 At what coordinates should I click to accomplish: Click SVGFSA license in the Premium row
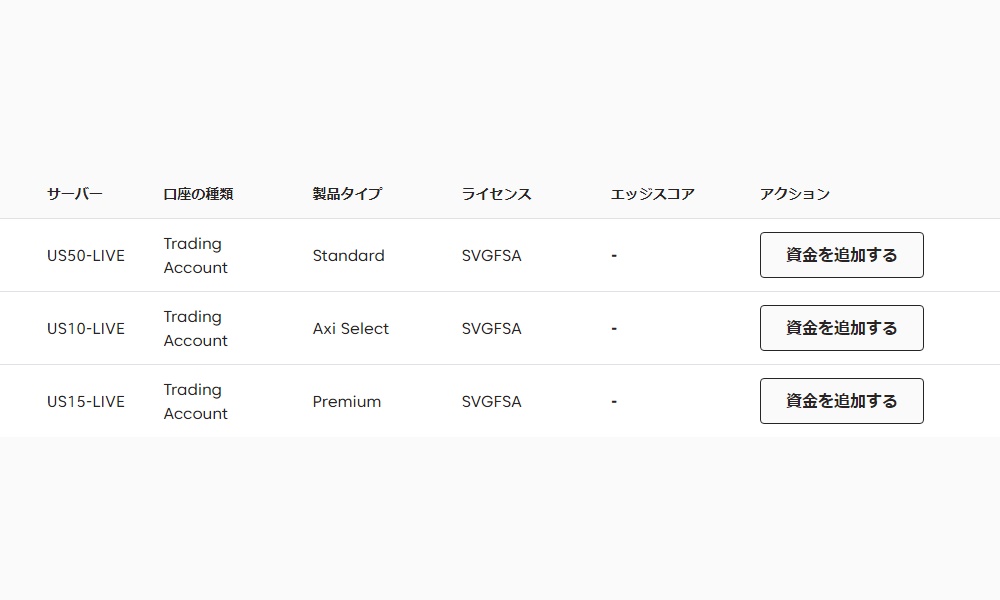pyautogui.click(x=491, y=402)
